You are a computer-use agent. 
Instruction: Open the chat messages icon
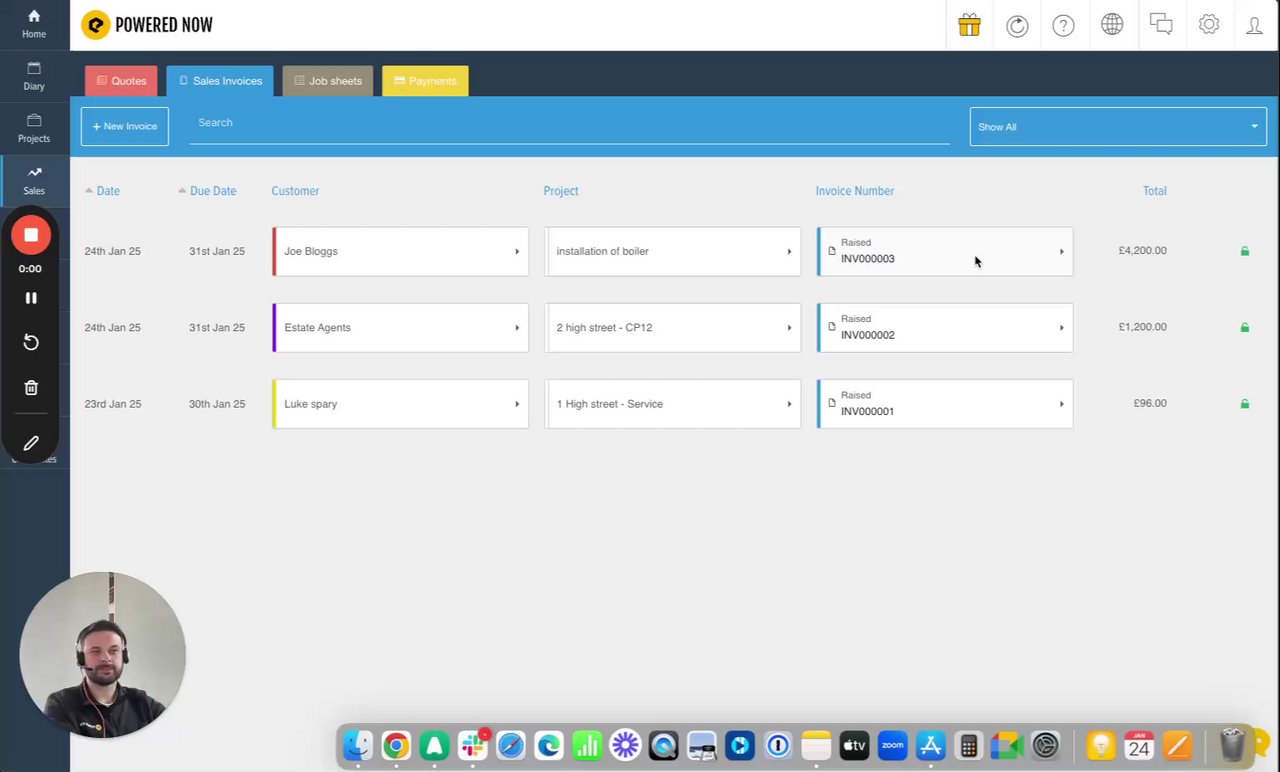(1161, 24)
